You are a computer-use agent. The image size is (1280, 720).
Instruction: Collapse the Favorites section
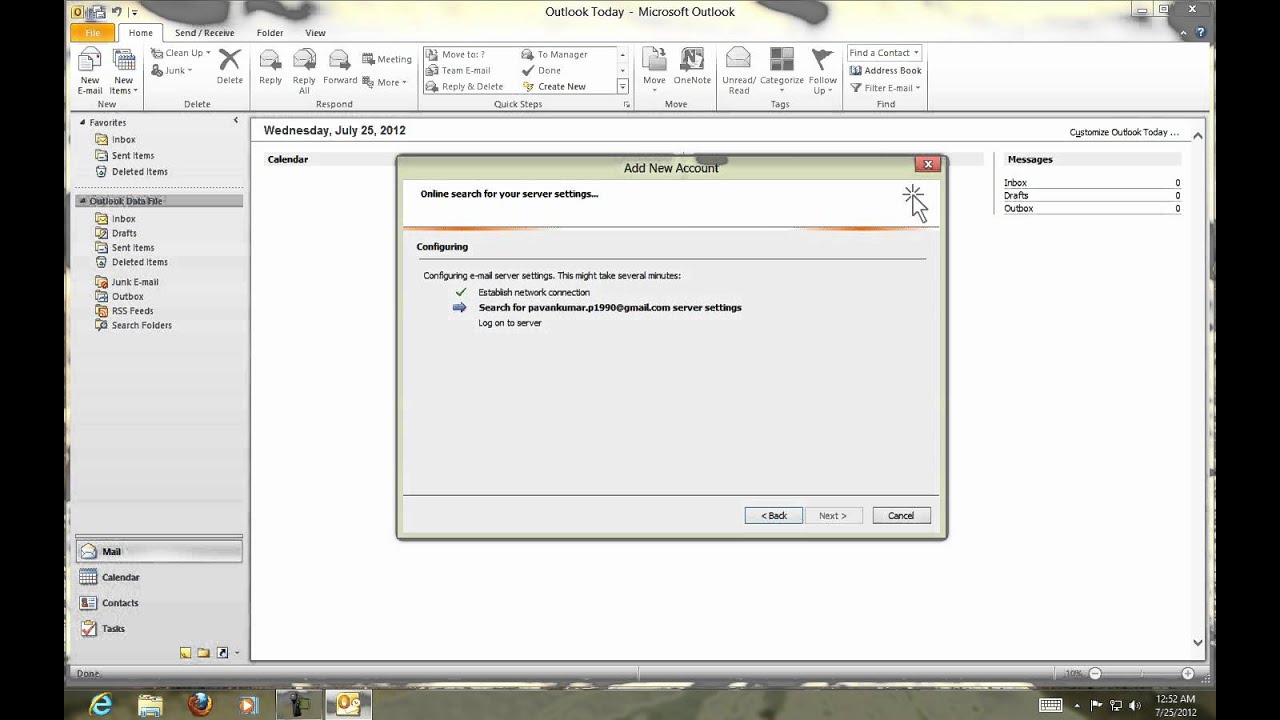coord(84,123)
